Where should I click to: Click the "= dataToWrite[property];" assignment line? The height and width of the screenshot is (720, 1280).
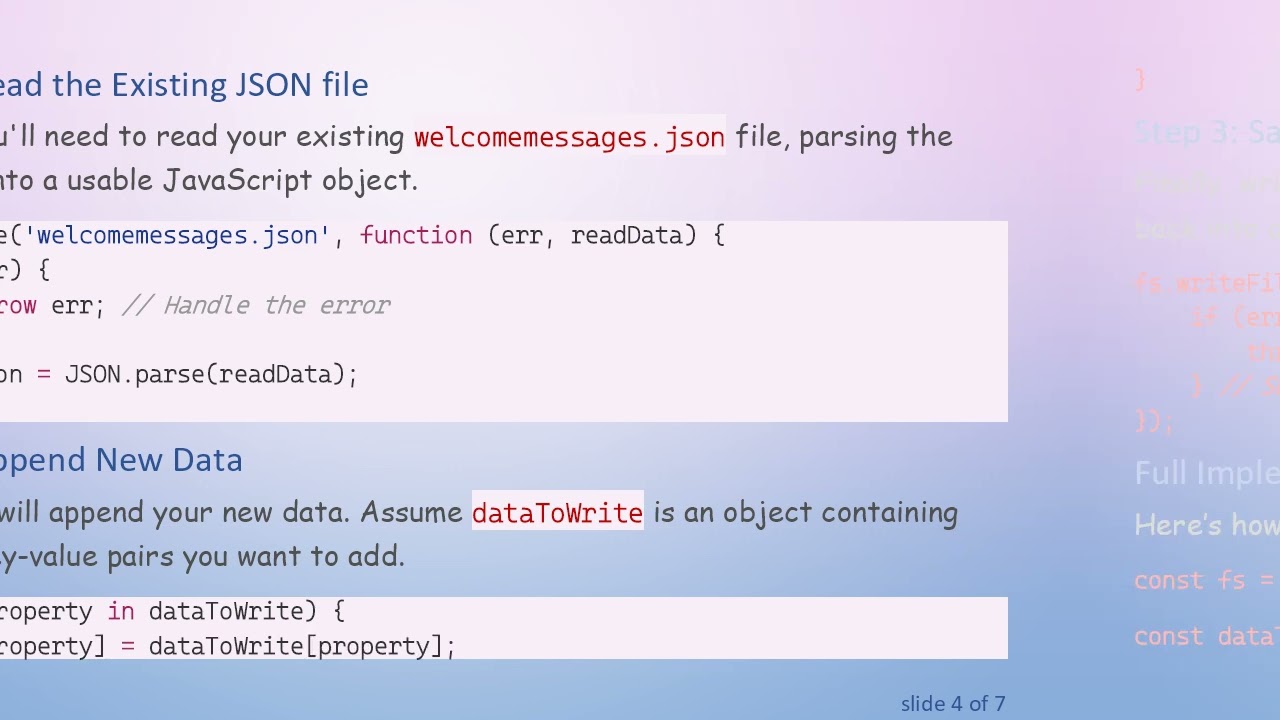point(288,646)
